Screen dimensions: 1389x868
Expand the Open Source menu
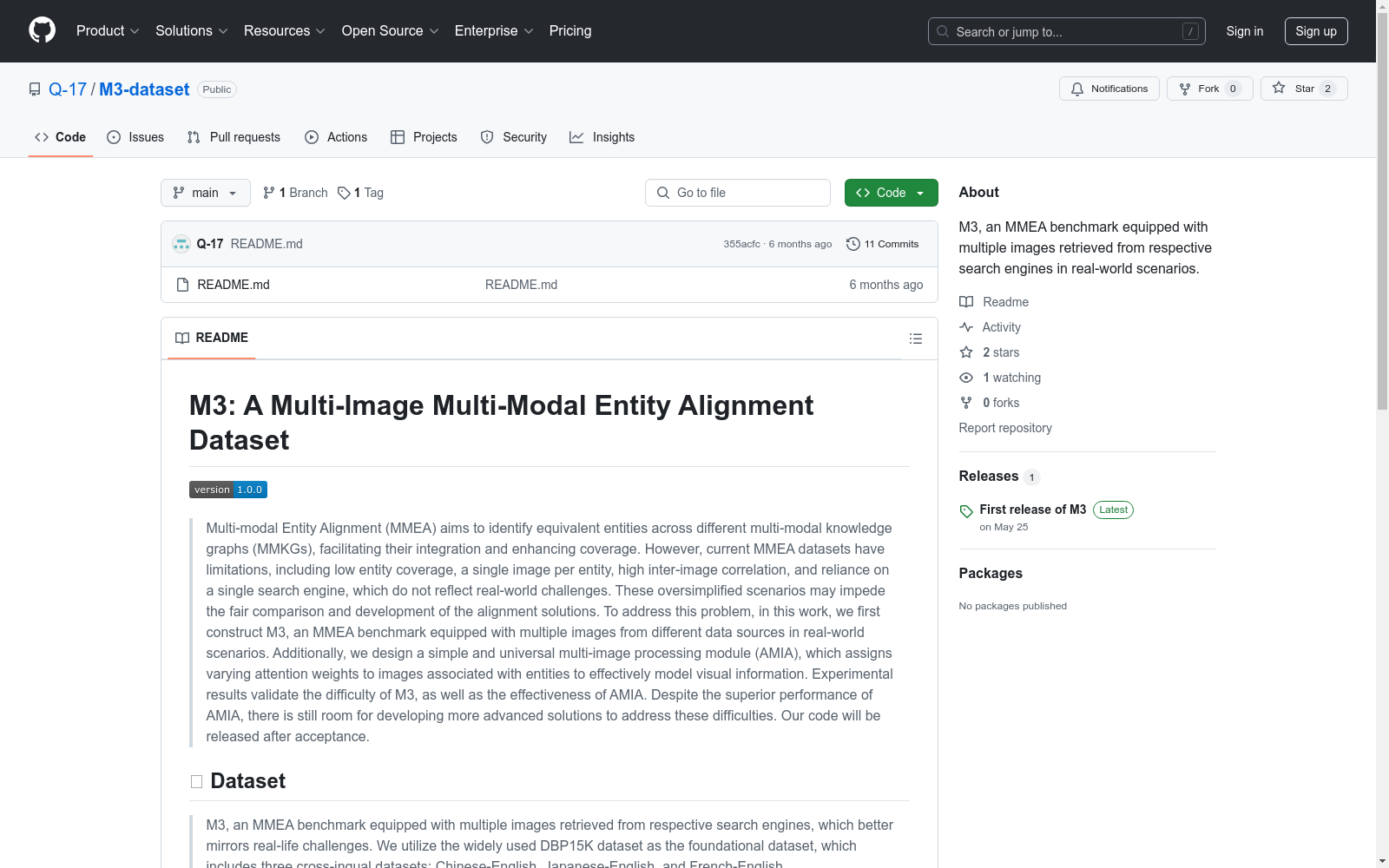coord(390,31)
